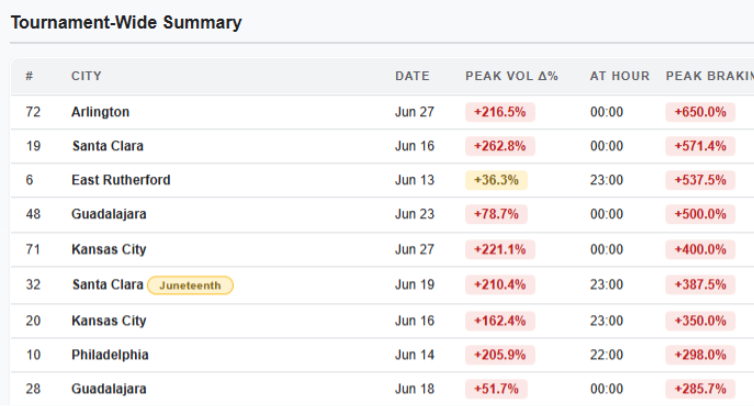
Task: Click Guadalajara in row 48
Action: (109, 214)
